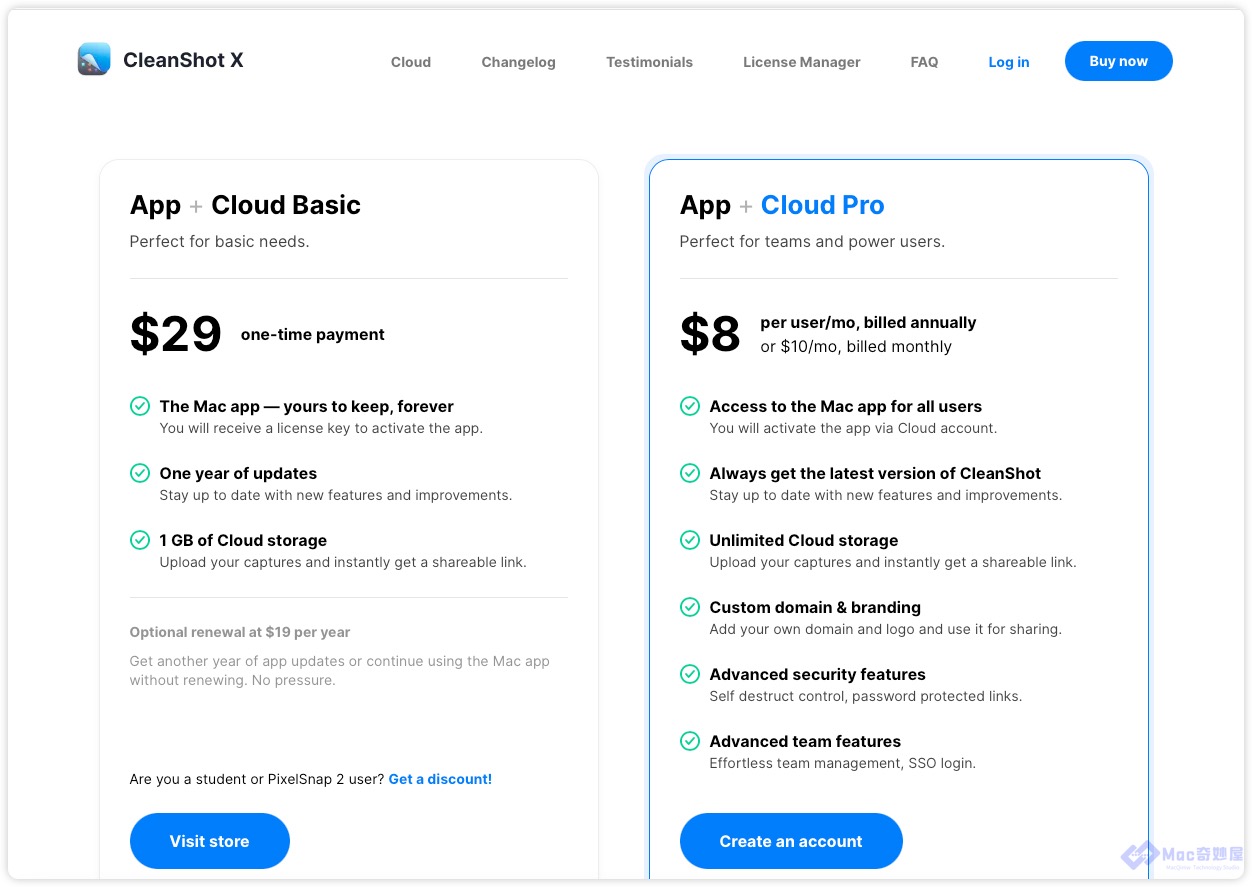Click the Advanced team features title
Screen dimensions: 1252x887
(x=805, y=741)
